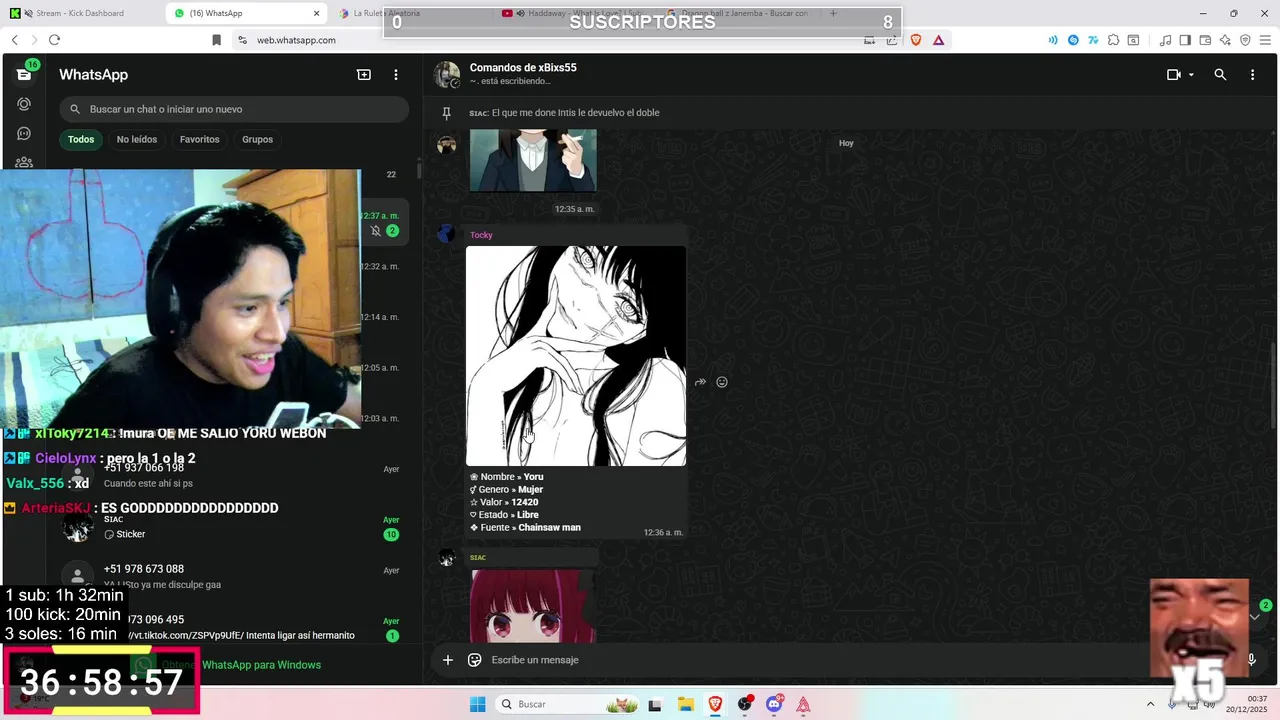1280x720 pixels.
Task: Forward the Yoru image message
Action: [x=700, y=382]
